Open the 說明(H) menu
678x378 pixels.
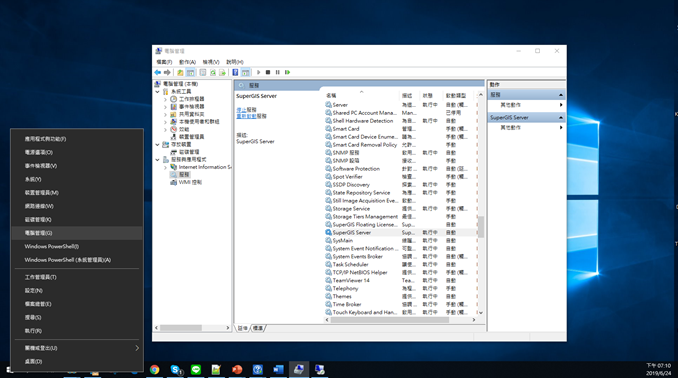[235, 62]
